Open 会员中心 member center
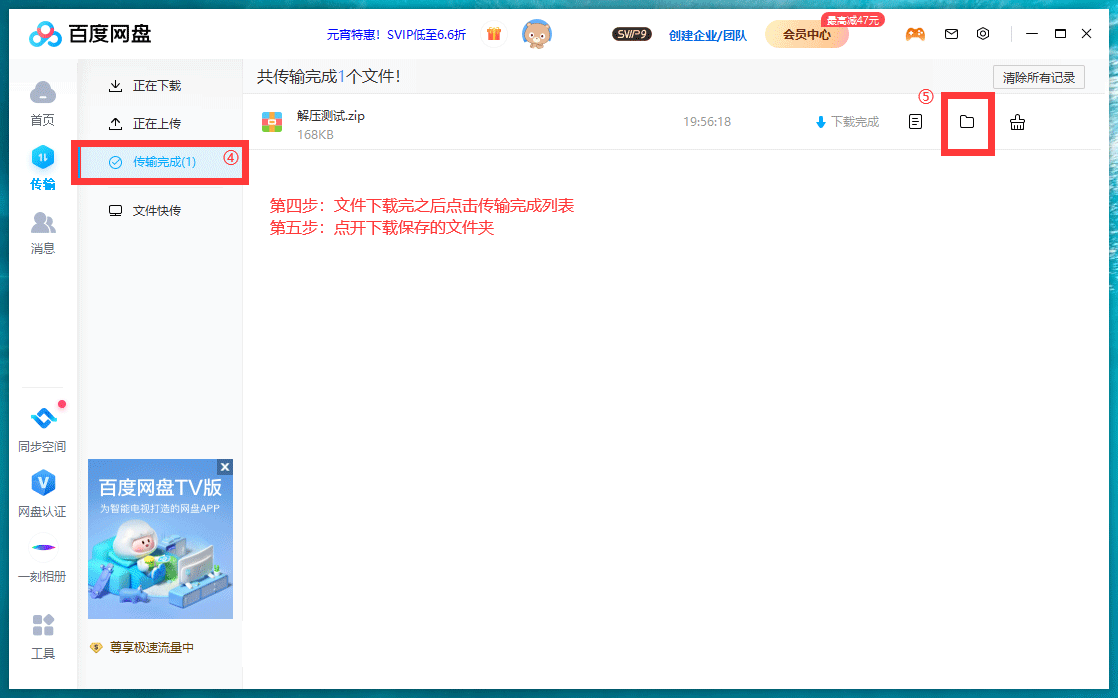This screenshot has width=1118, height=698. point(806,35)
